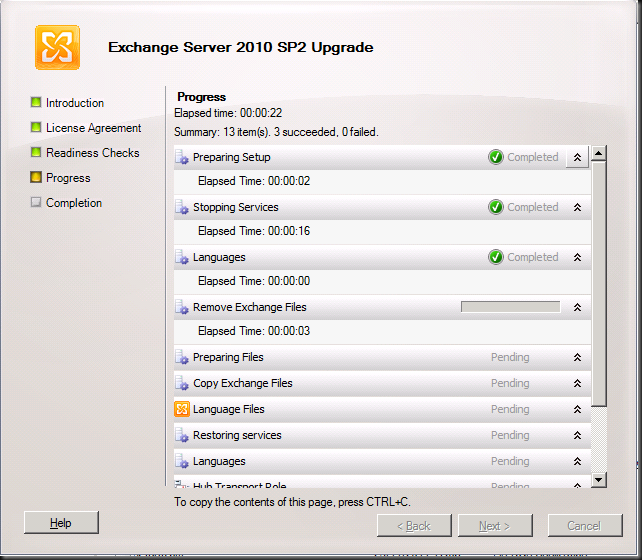Click the green checkmark beside completed Languages

click(x=496, y=257)
